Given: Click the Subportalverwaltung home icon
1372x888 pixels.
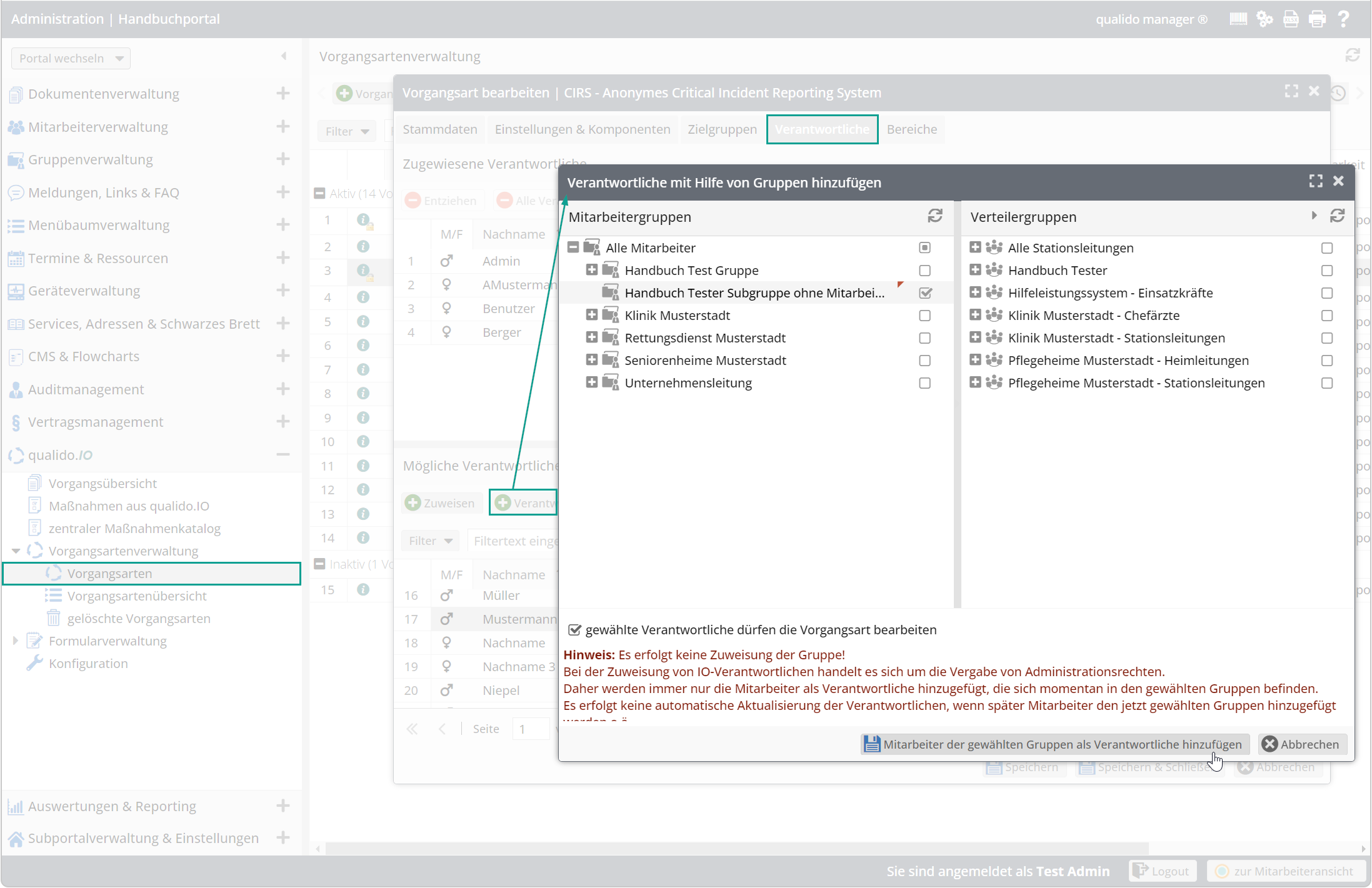Looking at the screenshot, I should click(x=16, y=839).
